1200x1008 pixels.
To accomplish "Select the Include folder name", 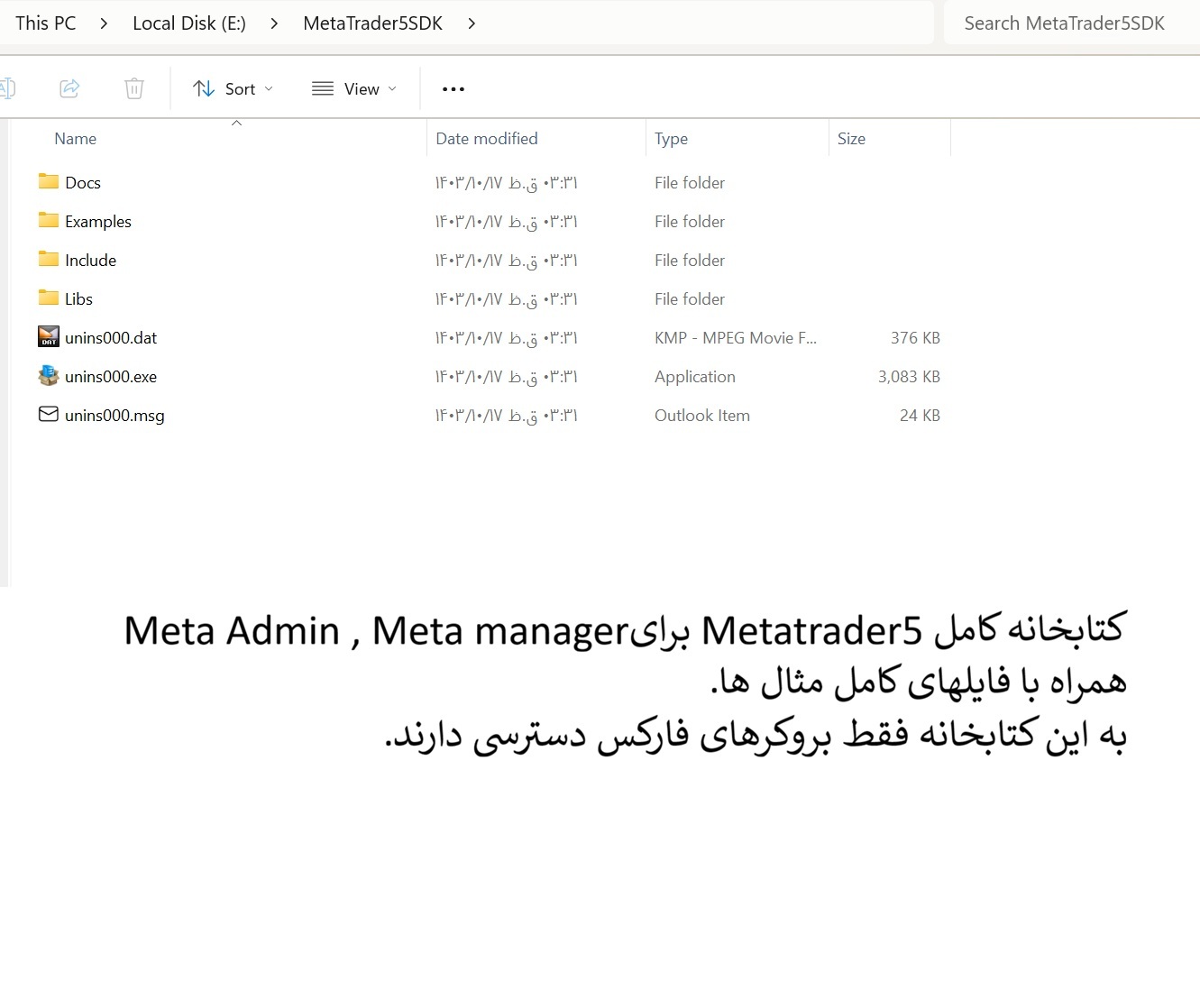I will point(91,260).
